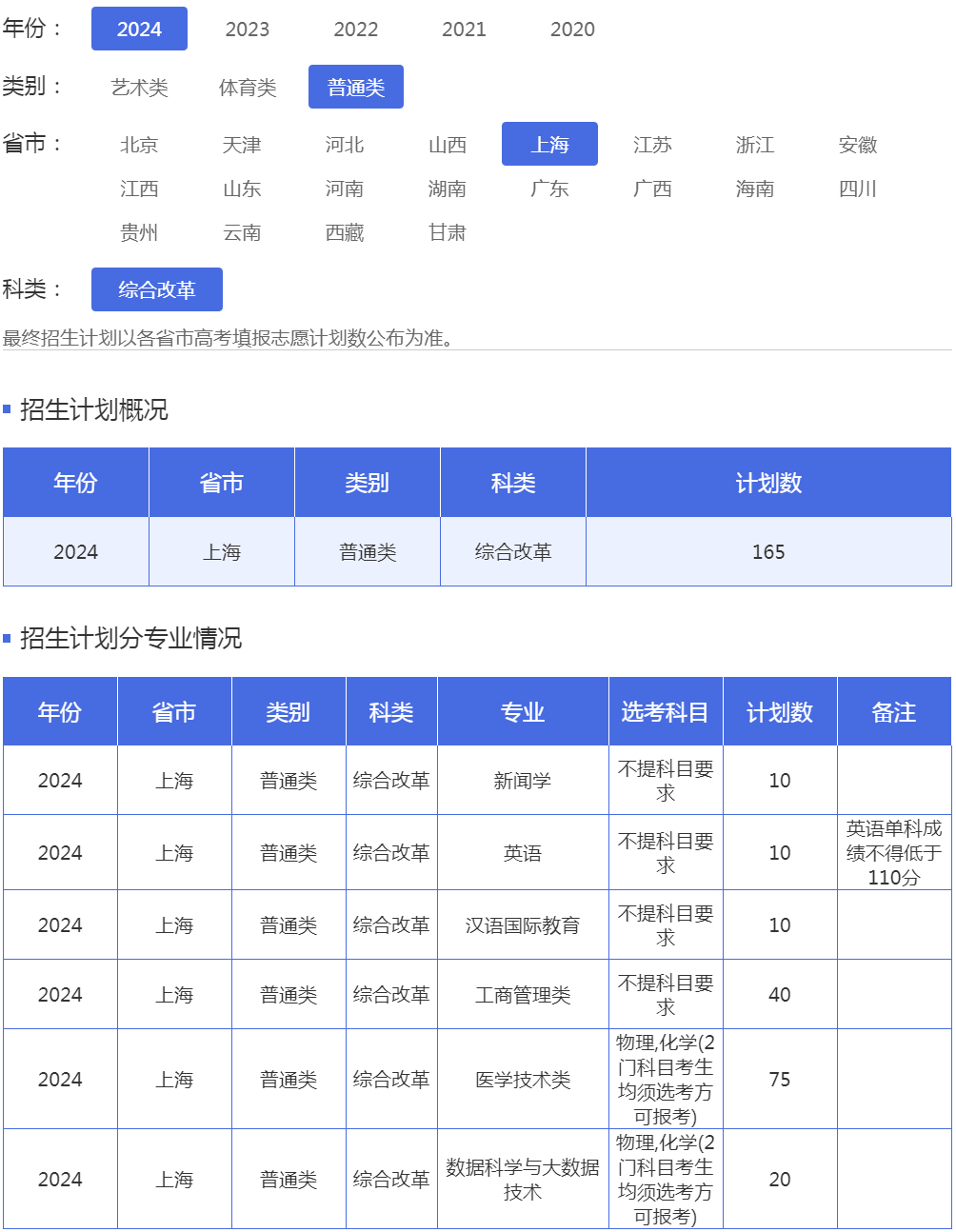Click the 综合改革 subject type button
Viewport: 956px width, 1232px height.
click(157, 289)
